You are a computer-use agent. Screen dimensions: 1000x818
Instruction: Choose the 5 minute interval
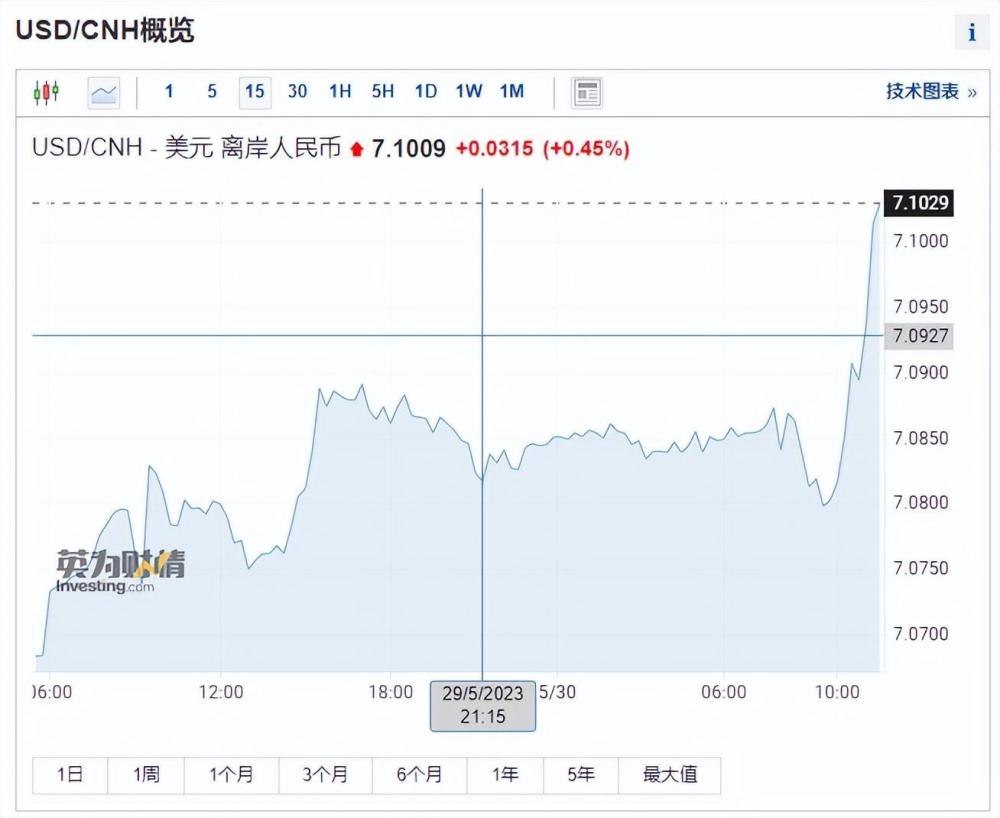coord(212,92)
